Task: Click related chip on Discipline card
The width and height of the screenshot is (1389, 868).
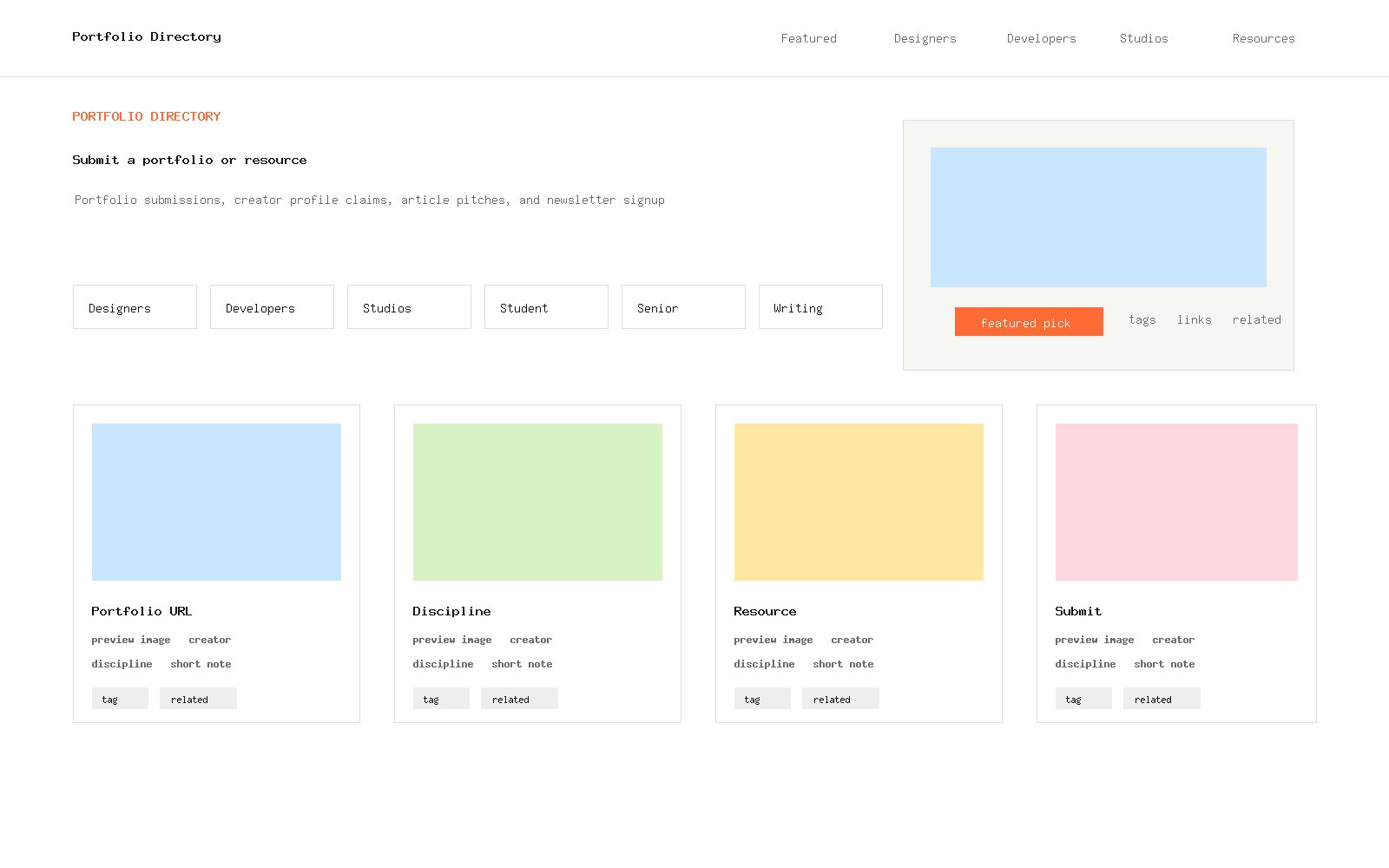Action: click(519, 699)
